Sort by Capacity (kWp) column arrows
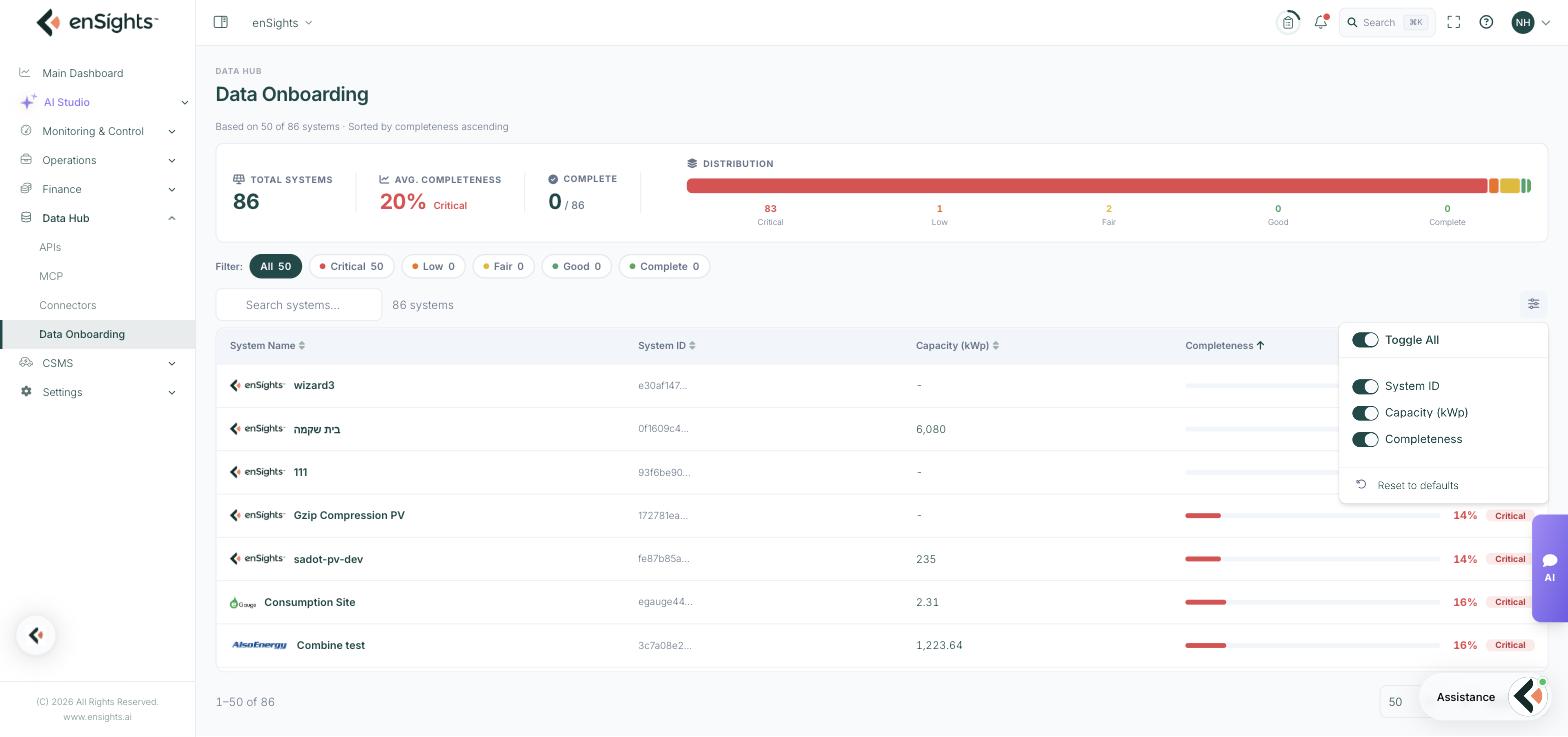 pyautogui.click(x=996, y=346)
